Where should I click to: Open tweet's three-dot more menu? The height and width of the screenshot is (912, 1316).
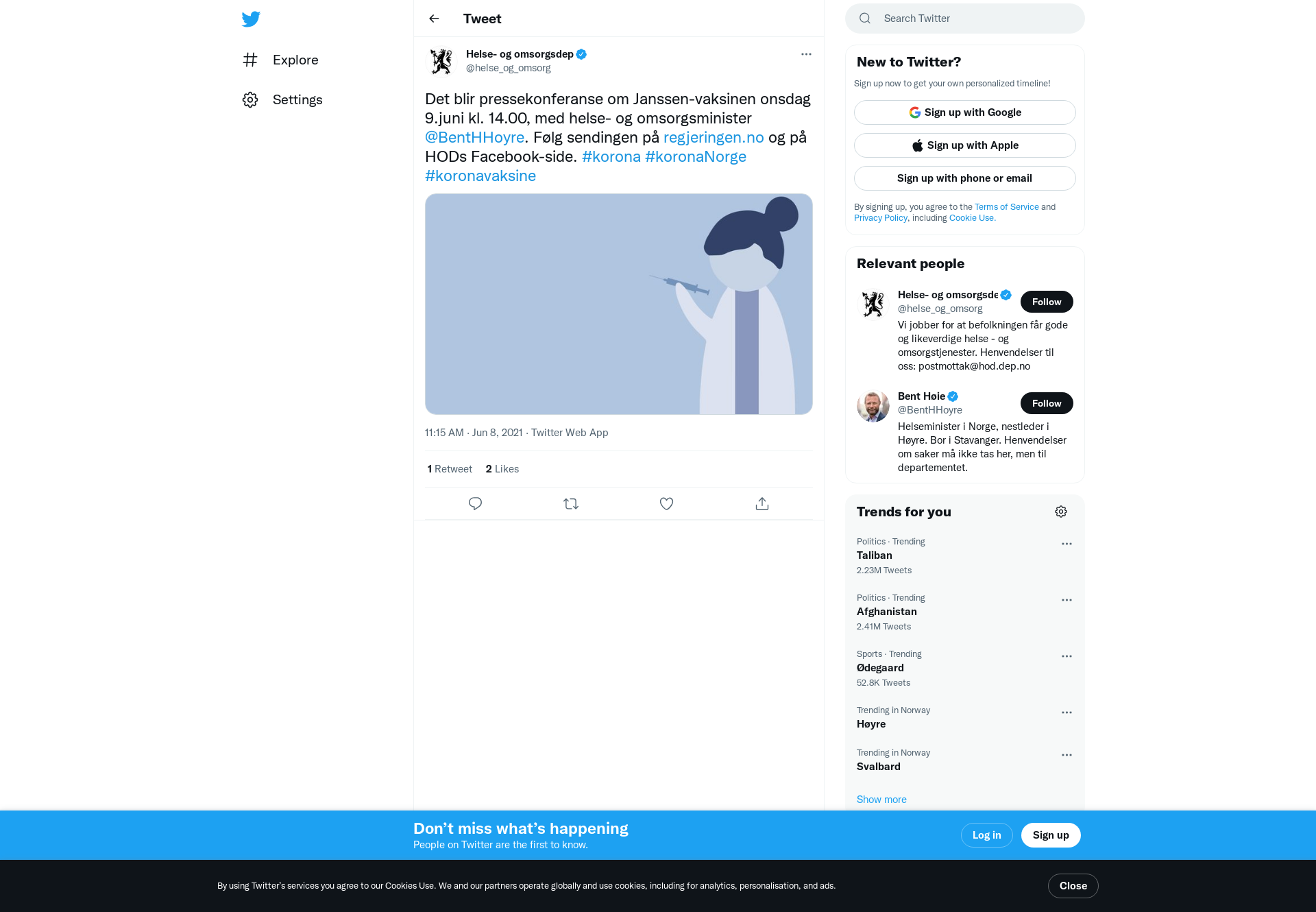click(x=806, y=54)
